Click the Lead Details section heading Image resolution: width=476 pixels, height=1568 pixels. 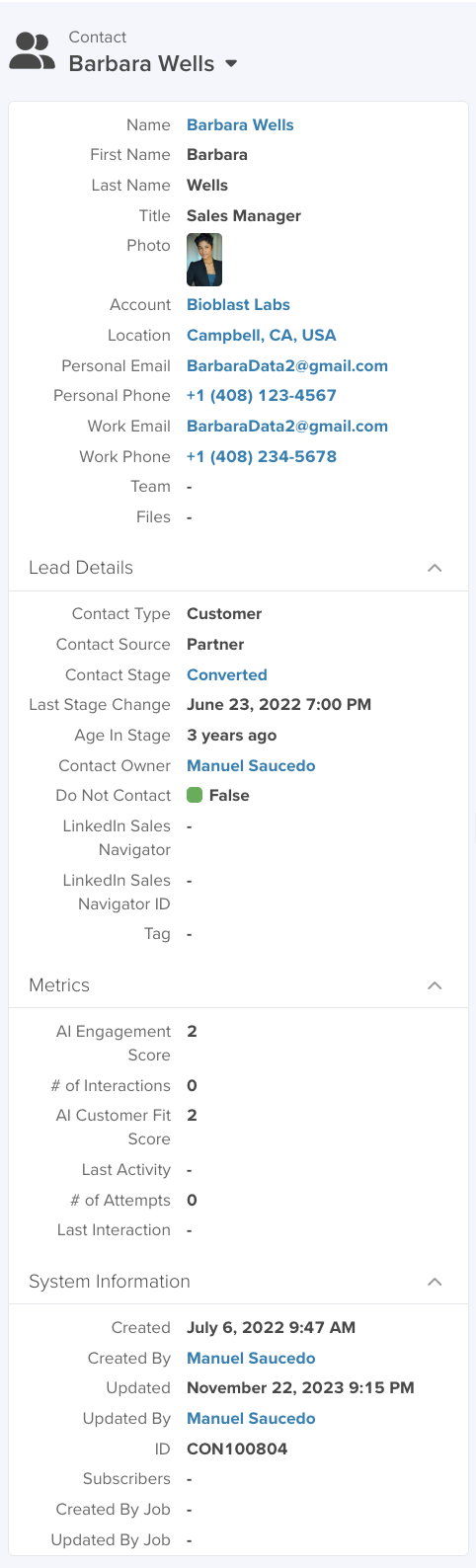tap(81, 568)
